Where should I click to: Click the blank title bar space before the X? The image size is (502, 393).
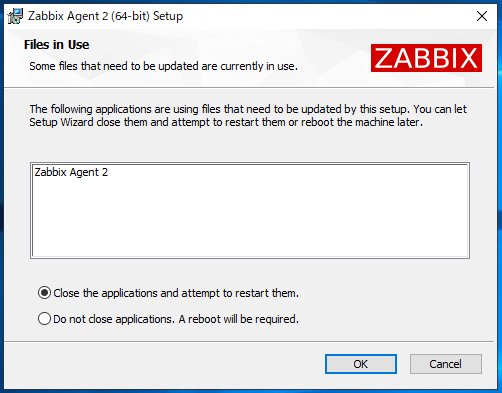327,16
